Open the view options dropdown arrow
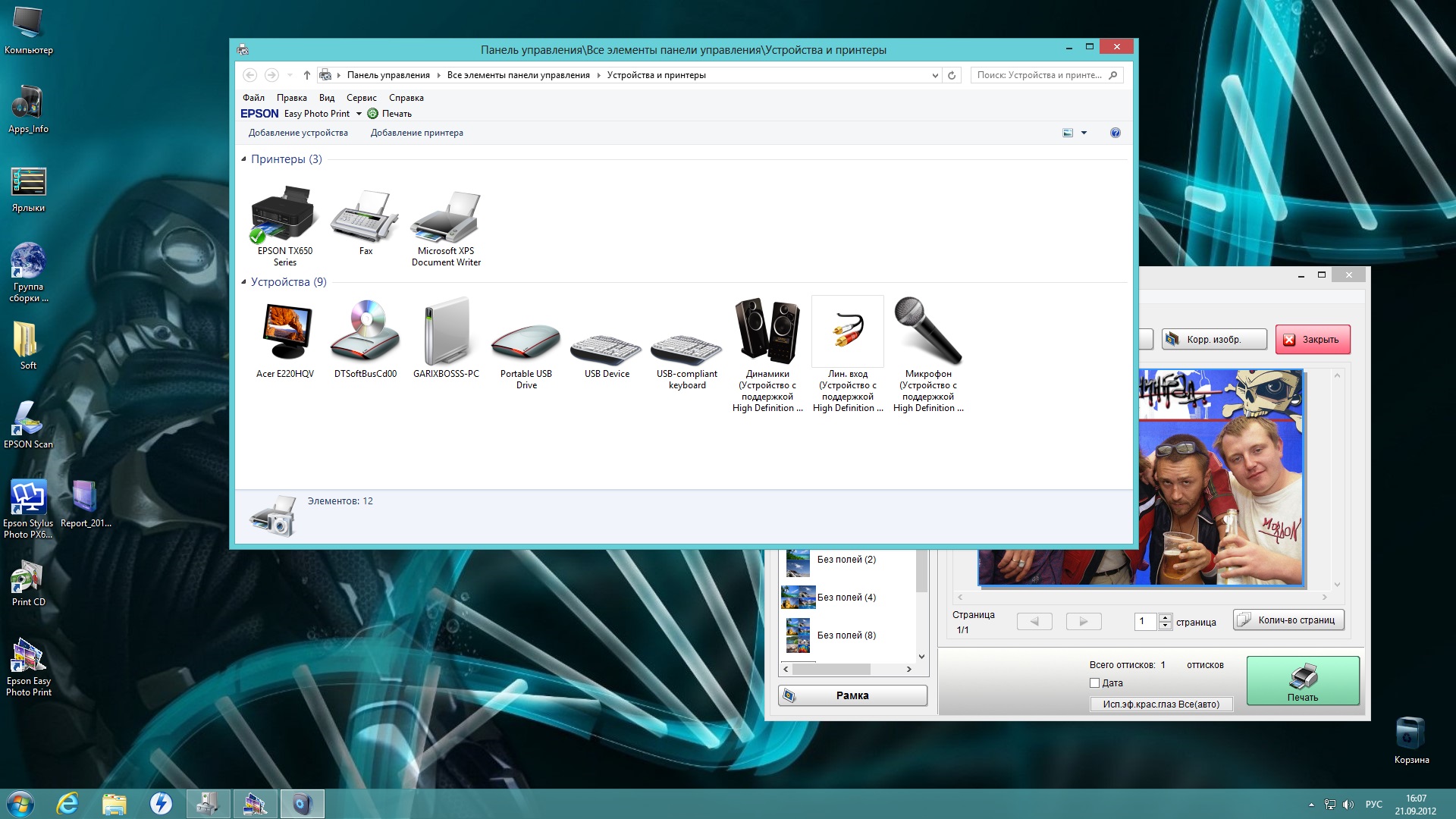The image size is (1456, 819). point(1084,133)
